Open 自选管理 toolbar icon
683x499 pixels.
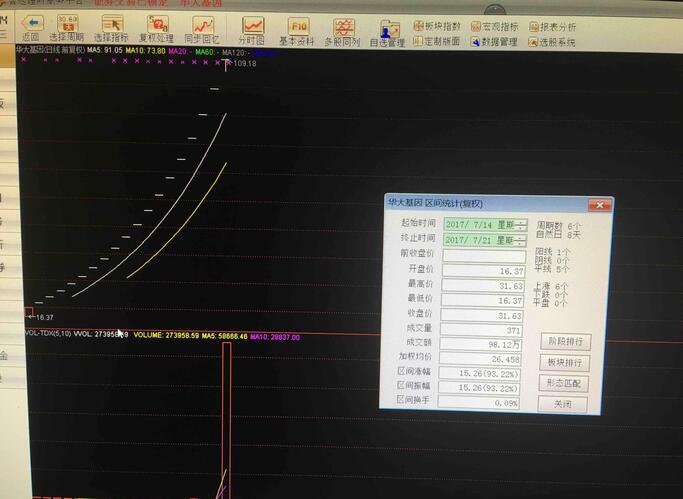click(x=389, y=30)
